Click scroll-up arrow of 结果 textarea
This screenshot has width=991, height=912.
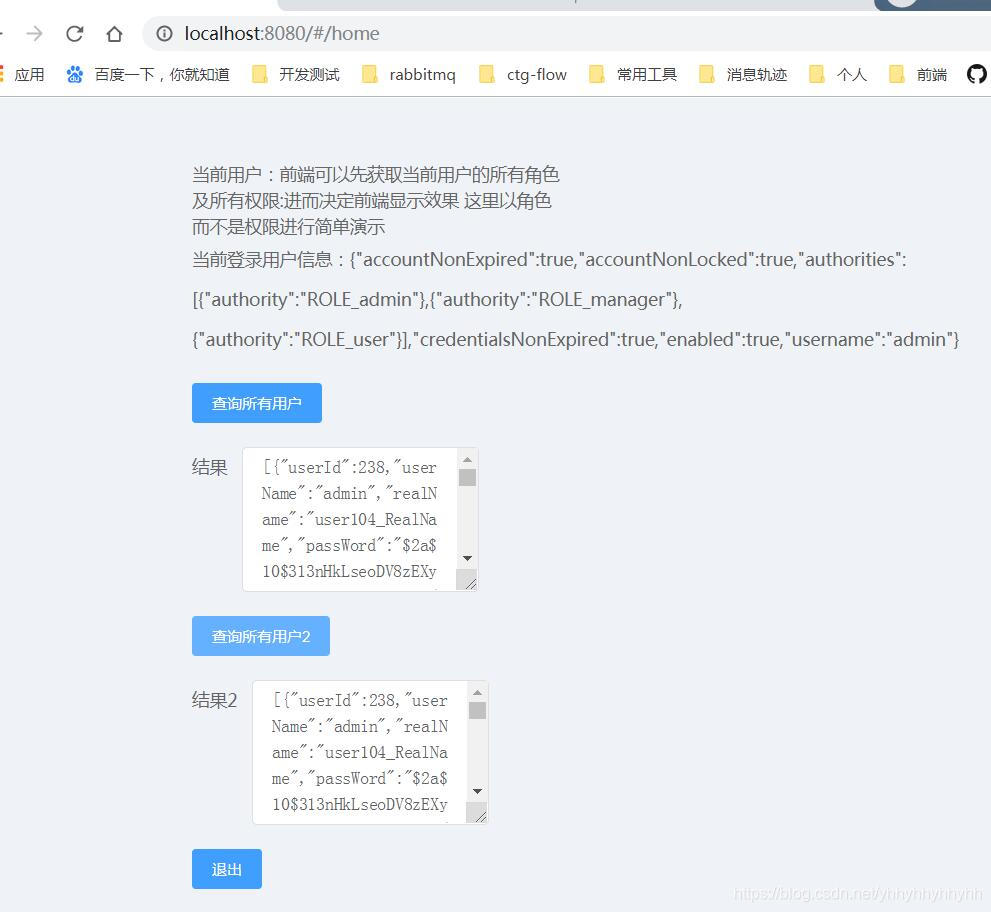[468, 459]
